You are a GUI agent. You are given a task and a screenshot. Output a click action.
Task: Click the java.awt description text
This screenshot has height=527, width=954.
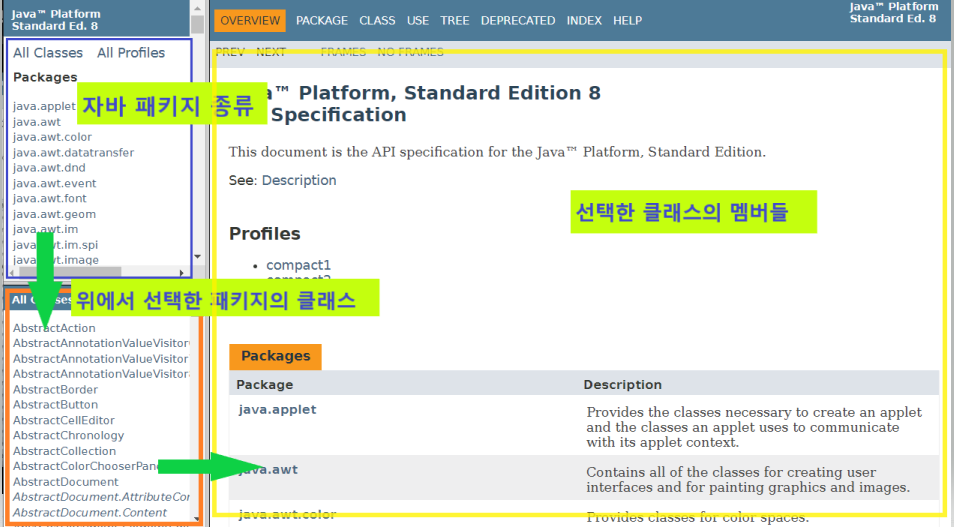point(748,480)
